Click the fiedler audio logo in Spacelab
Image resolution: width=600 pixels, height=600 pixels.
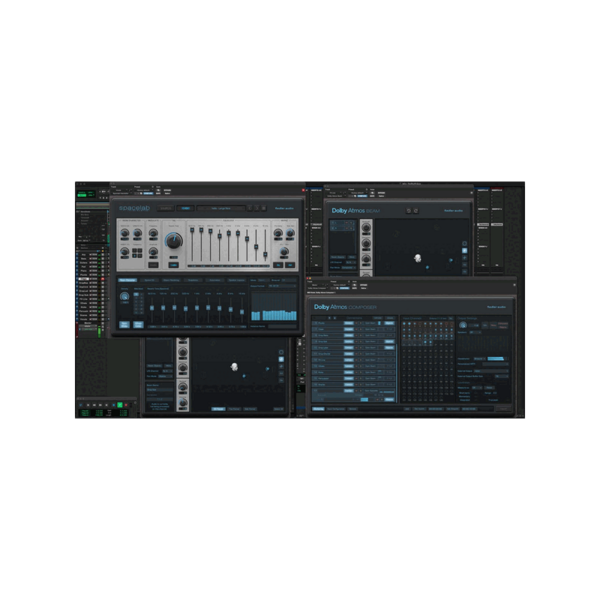pyautogui.click(x=284, y=209)
